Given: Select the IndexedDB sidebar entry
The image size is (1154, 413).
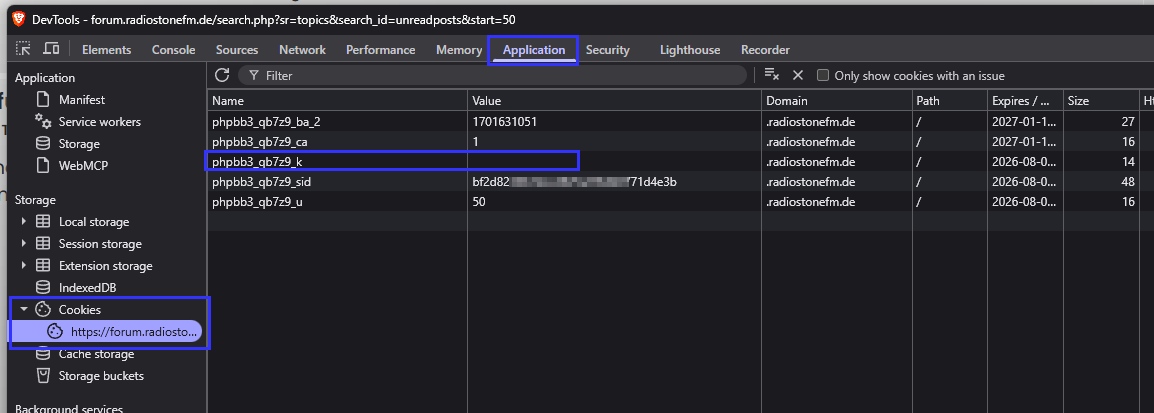Looking at the screenshot, I should [88, 288].
